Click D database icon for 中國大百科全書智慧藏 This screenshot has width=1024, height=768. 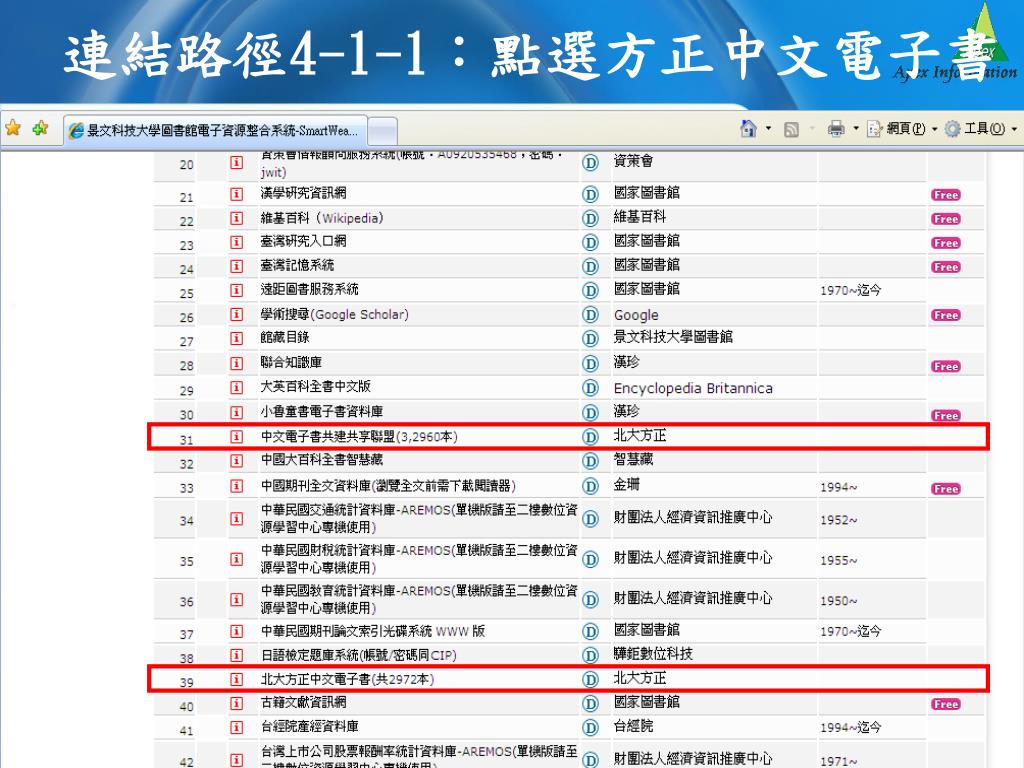(x=590, y=461)
